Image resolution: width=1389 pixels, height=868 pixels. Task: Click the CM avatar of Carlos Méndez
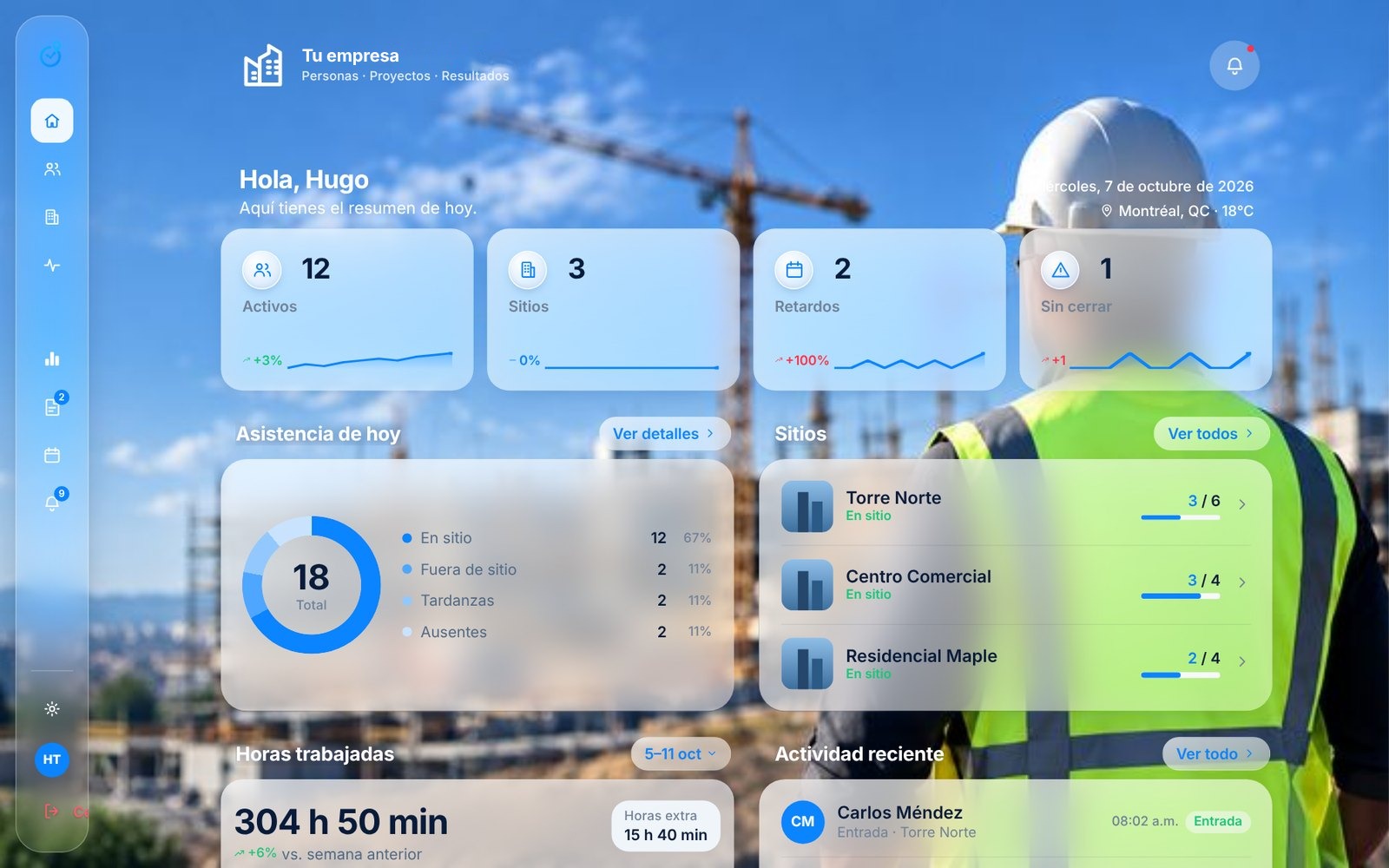point(802,821)
